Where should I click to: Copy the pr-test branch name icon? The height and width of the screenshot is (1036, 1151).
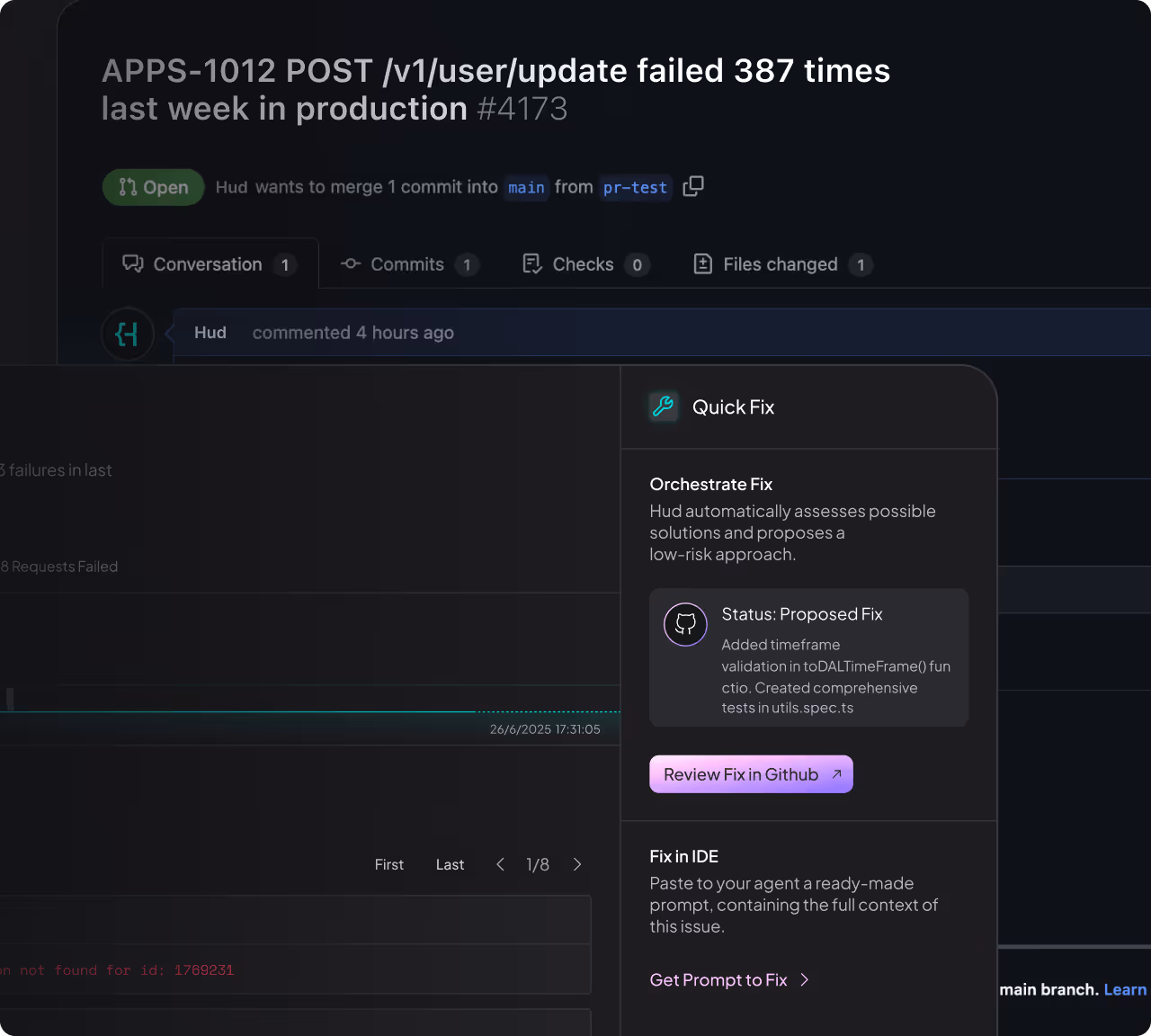pos(693,186)
